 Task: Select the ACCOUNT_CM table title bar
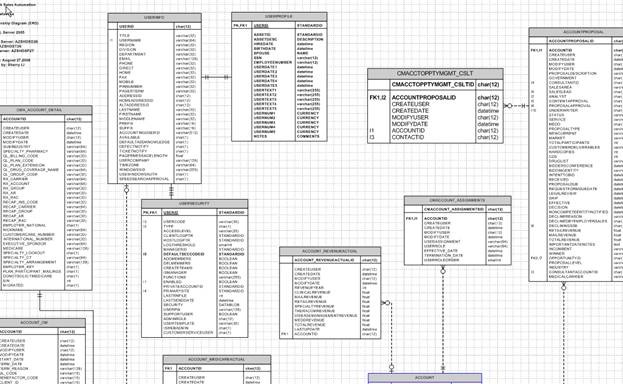coord(42,322)
